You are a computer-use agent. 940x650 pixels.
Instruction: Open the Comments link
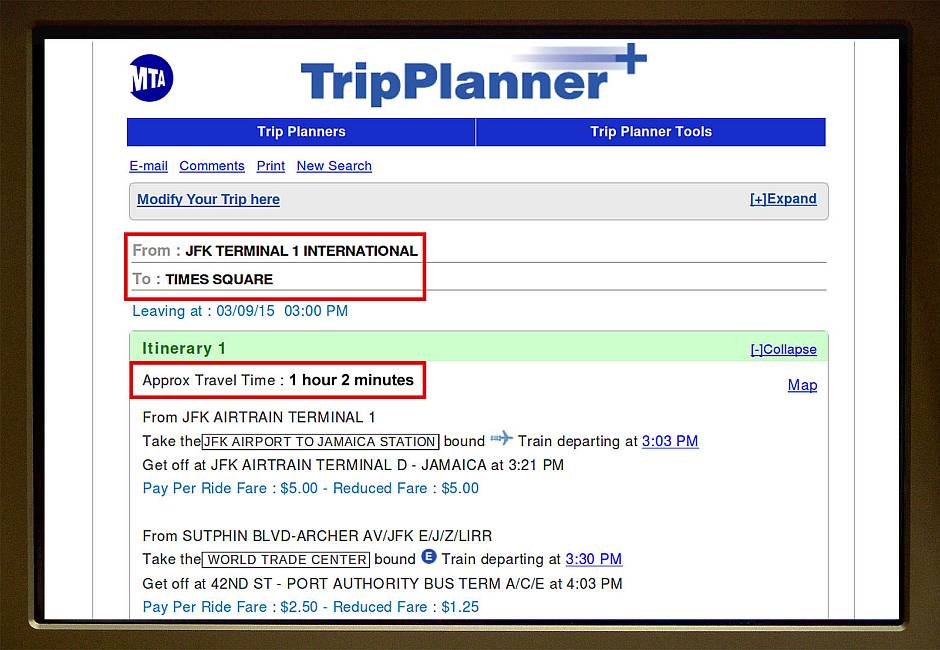point(212,166)
